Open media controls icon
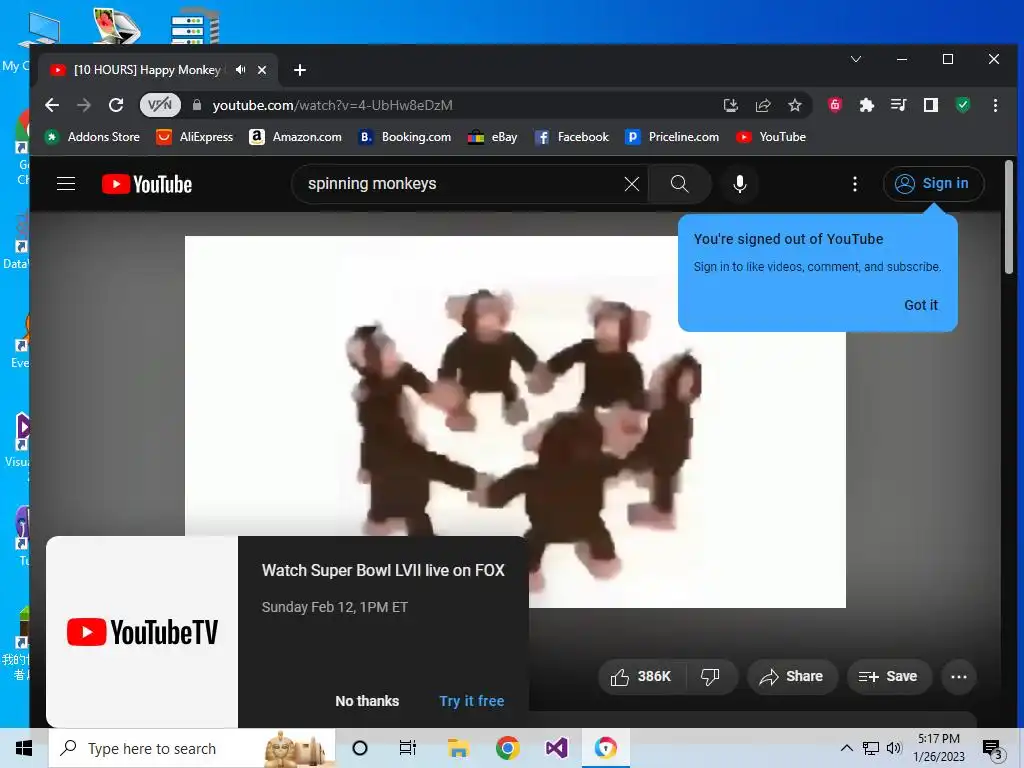 click(x=899, y=105)
